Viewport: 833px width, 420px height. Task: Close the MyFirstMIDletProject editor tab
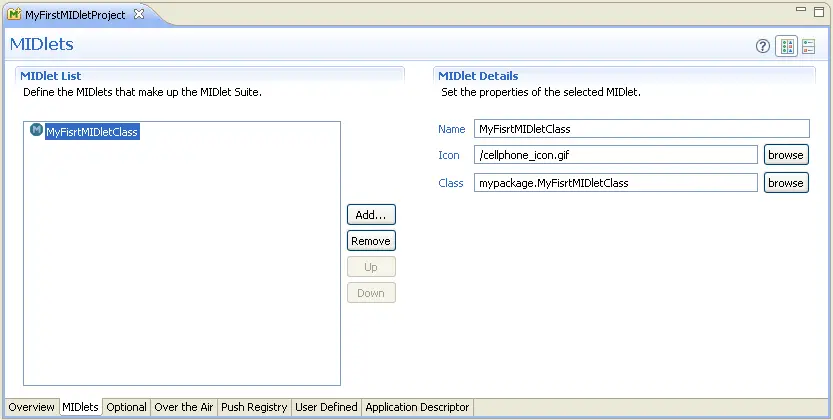coord(139,15)
